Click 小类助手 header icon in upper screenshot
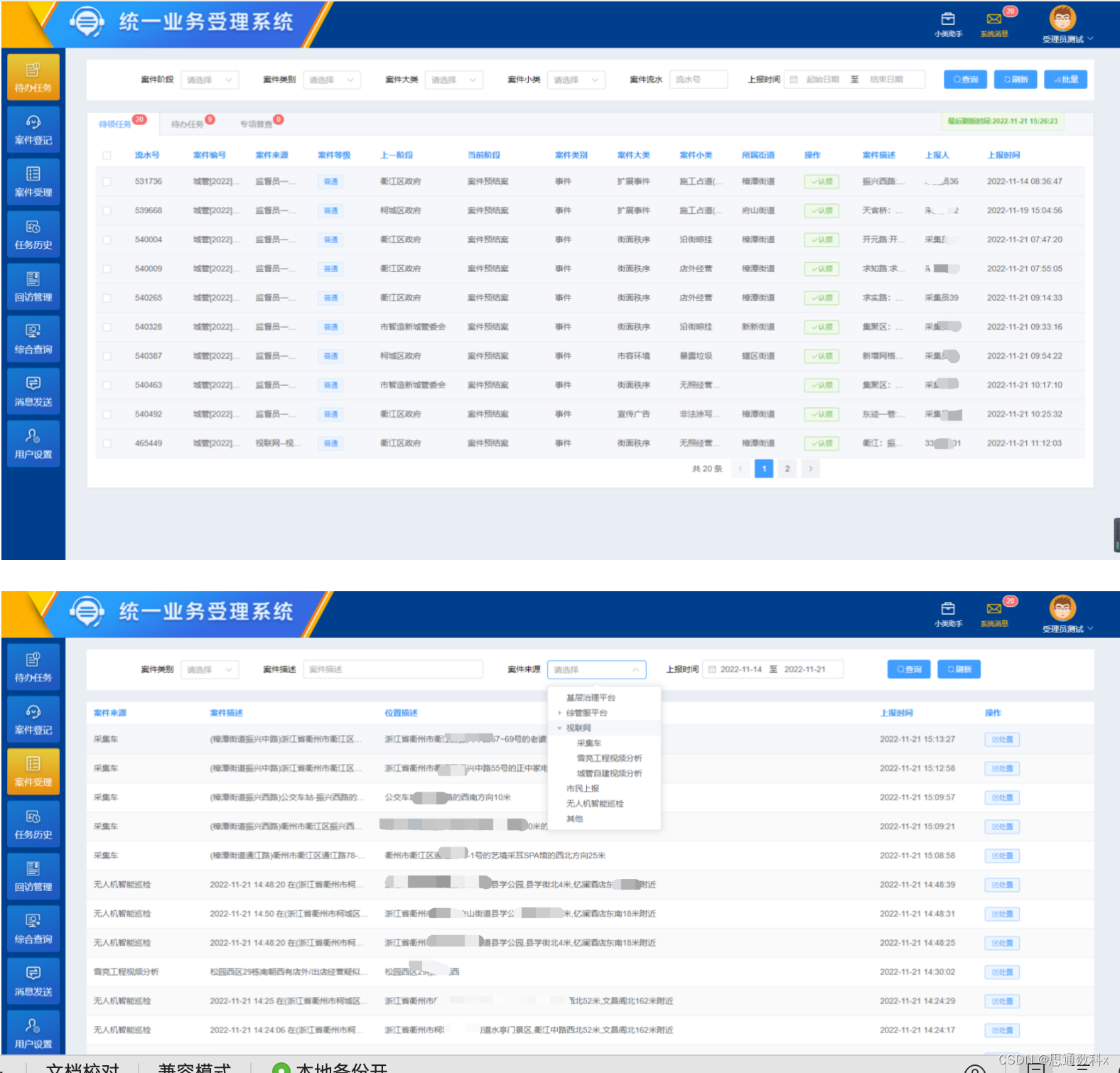This screenshot has width=1120, height=1073. (948, 19)
